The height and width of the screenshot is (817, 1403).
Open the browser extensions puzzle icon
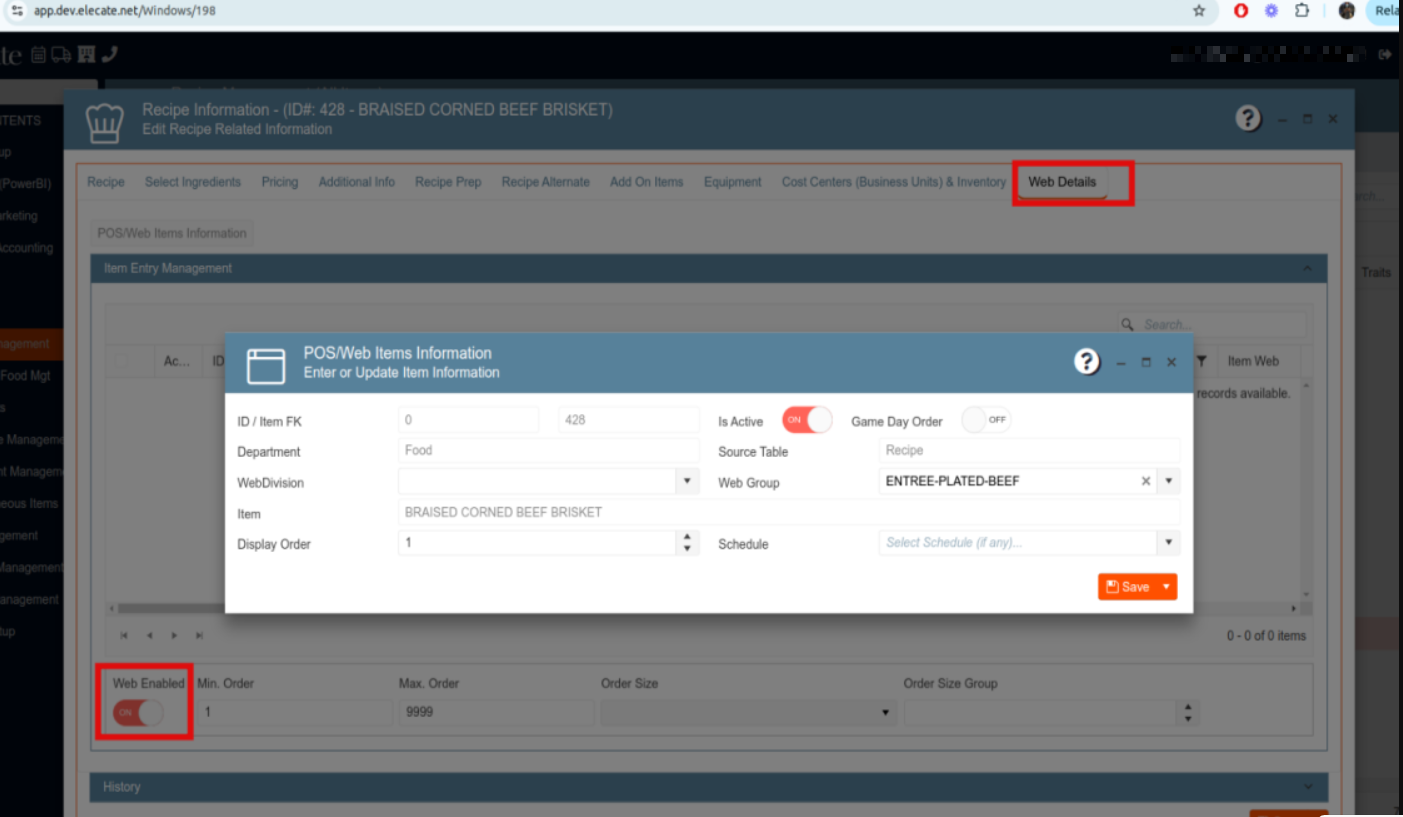pos(1302,11)
